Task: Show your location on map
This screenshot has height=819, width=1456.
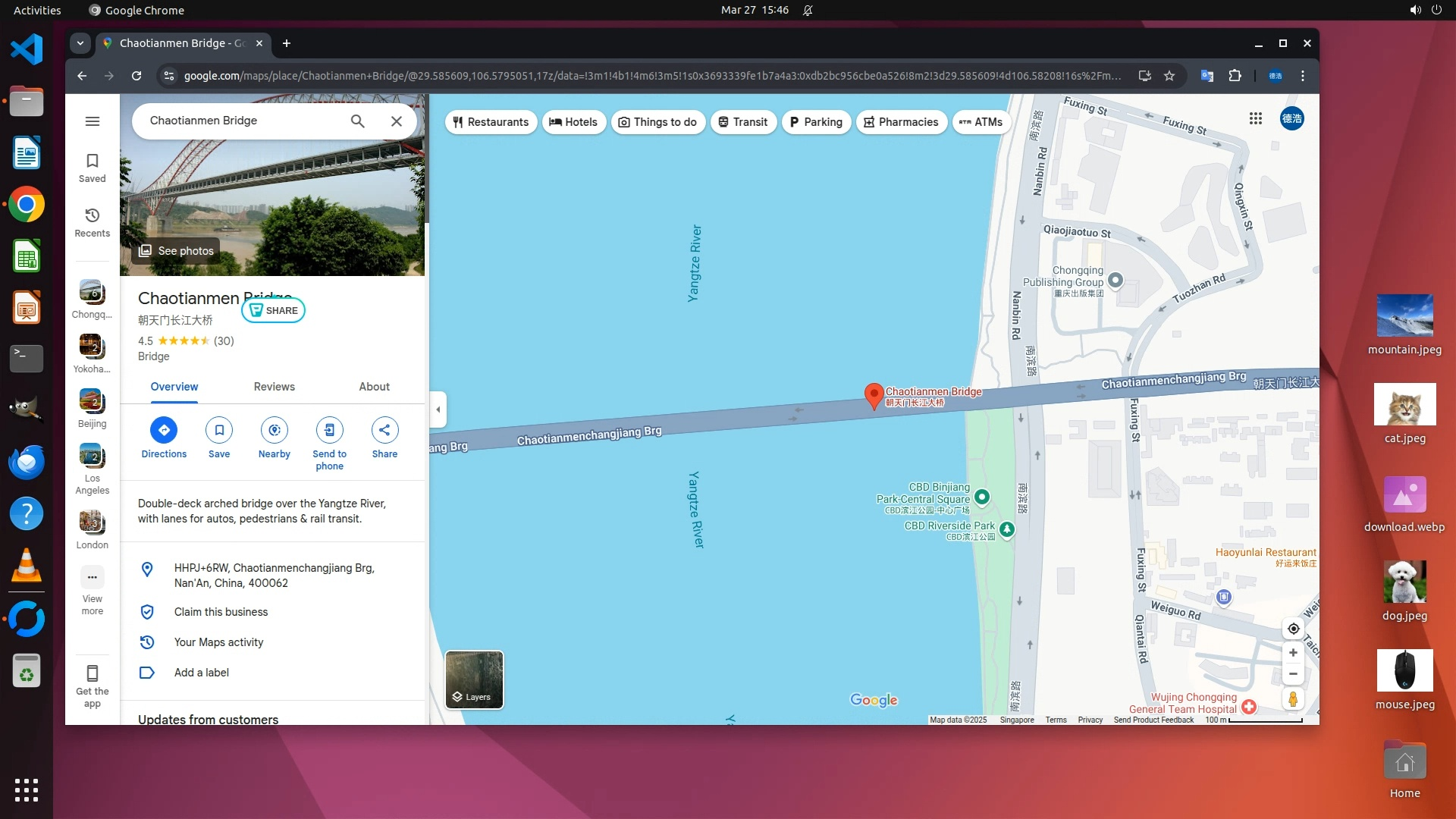Action: coord(1293,629)
